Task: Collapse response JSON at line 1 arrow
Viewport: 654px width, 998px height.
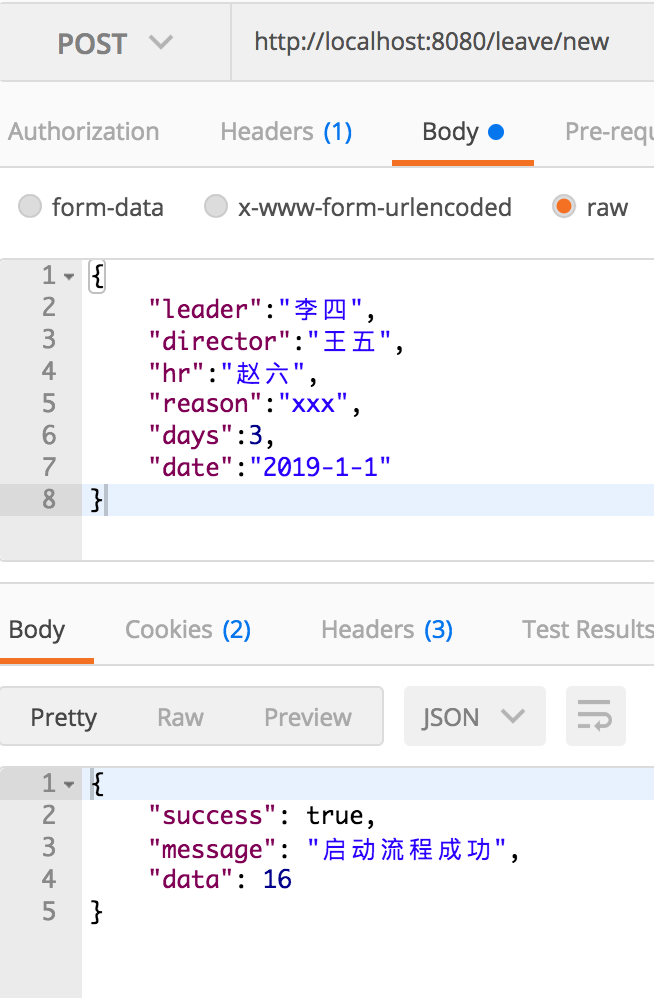Action: click(x=69, y=785)
